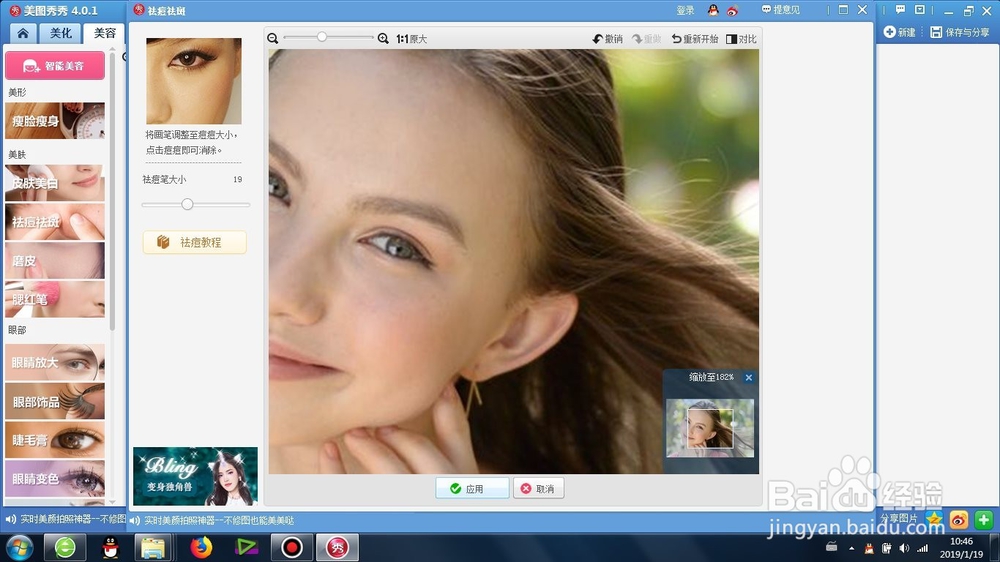Open the 腮红笔 tool
This screenshot has height=562, width=1000.
coord(55,299)
